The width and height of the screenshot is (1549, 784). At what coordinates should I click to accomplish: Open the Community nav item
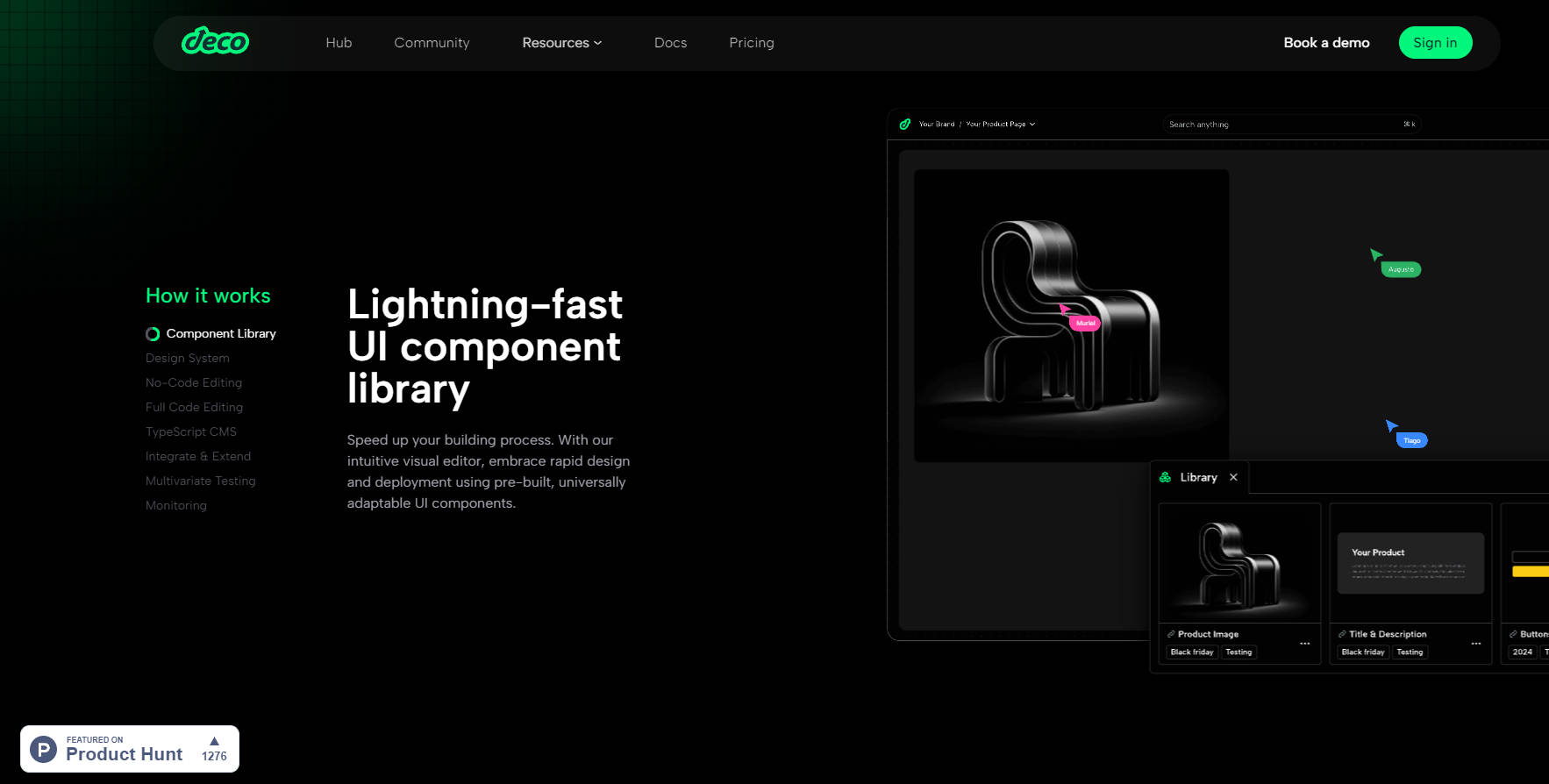click(432, 43)
